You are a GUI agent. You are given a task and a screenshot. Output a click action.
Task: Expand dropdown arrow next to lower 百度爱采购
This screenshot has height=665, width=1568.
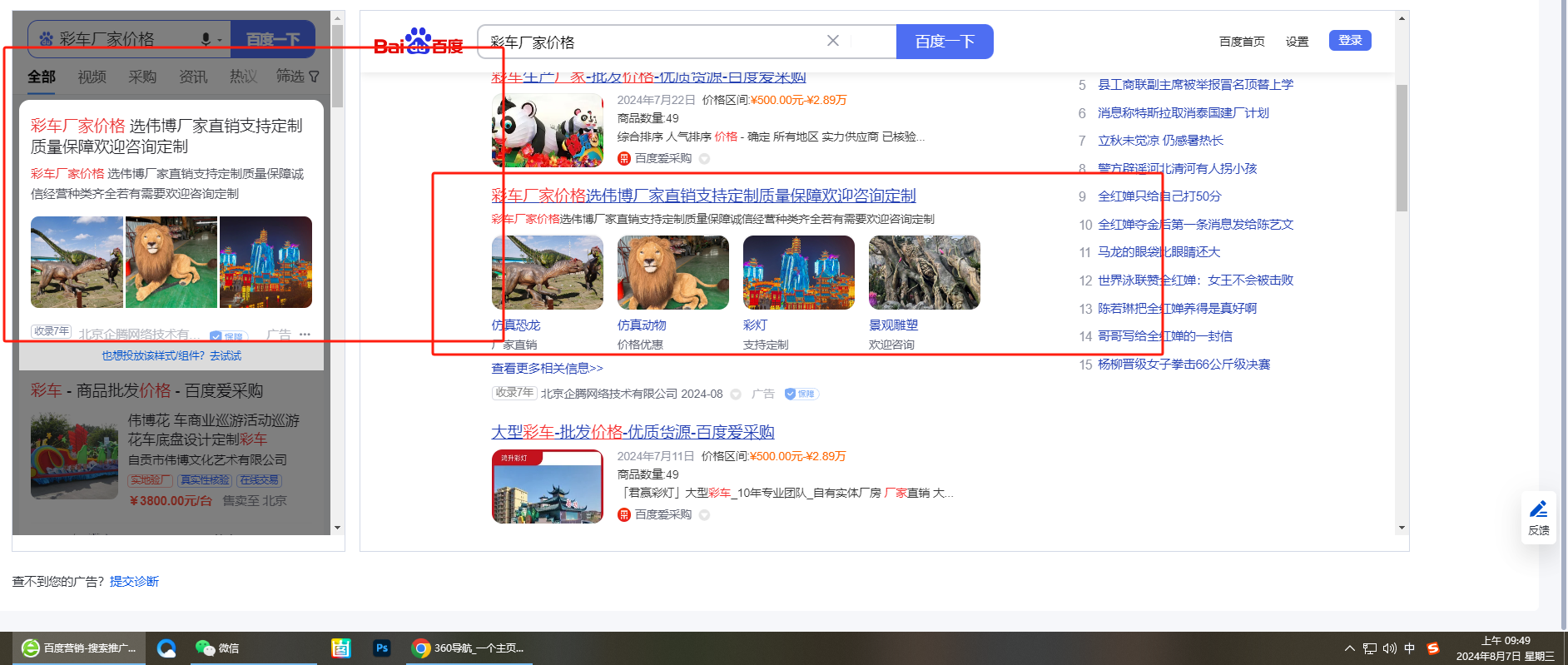pos(704,515)
